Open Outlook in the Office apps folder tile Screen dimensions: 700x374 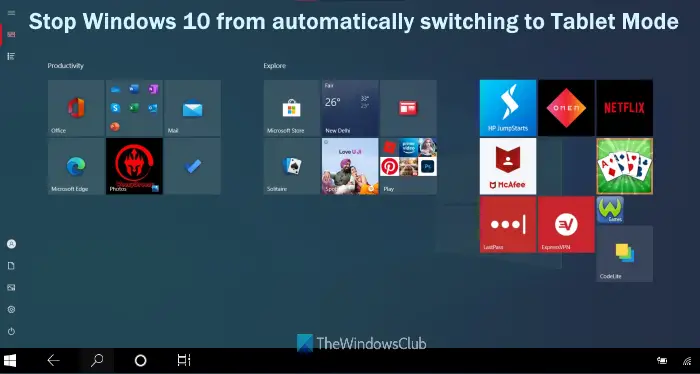pyautogui.click(x=153, y=108)
